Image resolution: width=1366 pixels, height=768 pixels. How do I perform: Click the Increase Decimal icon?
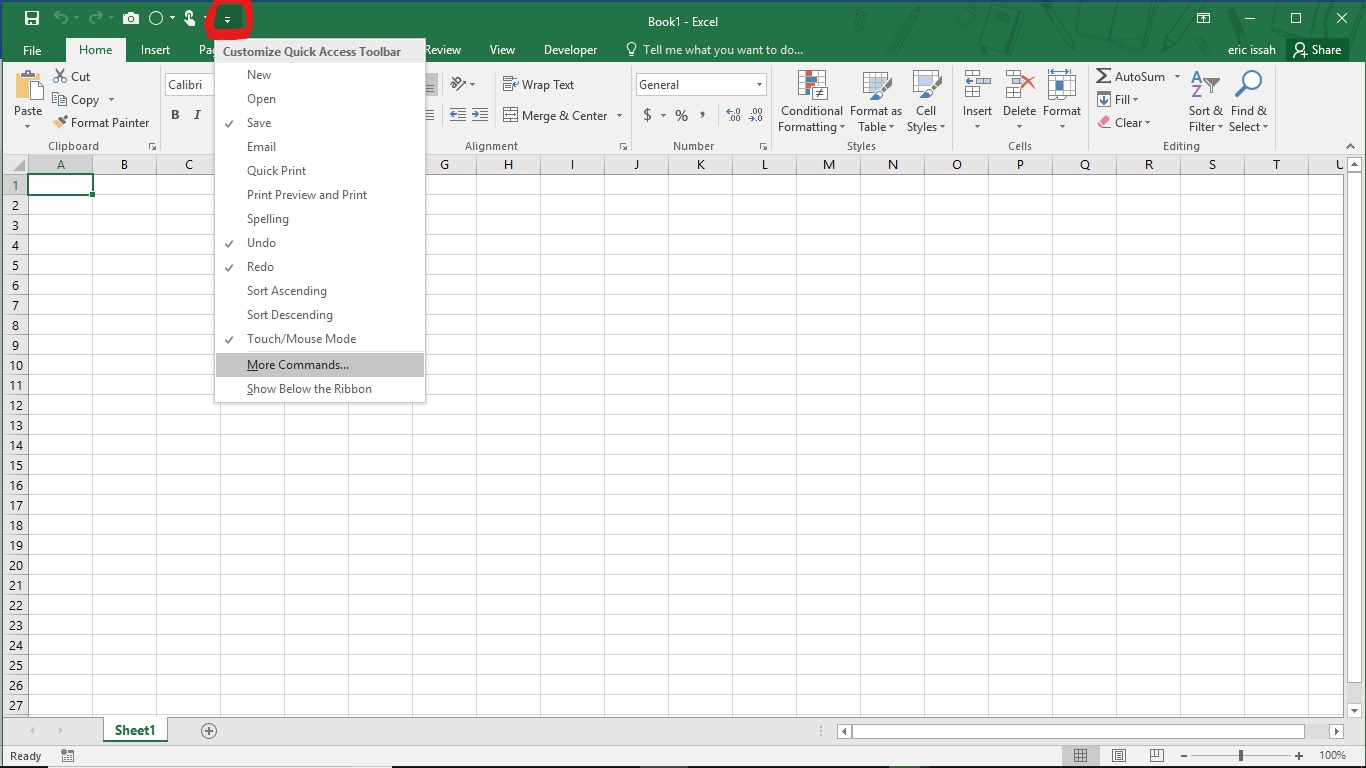[733, 116]
